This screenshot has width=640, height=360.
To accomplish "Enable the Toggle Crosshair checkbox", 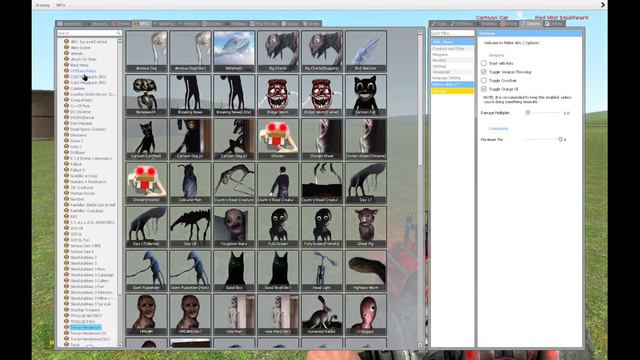I will pos(484,80).
